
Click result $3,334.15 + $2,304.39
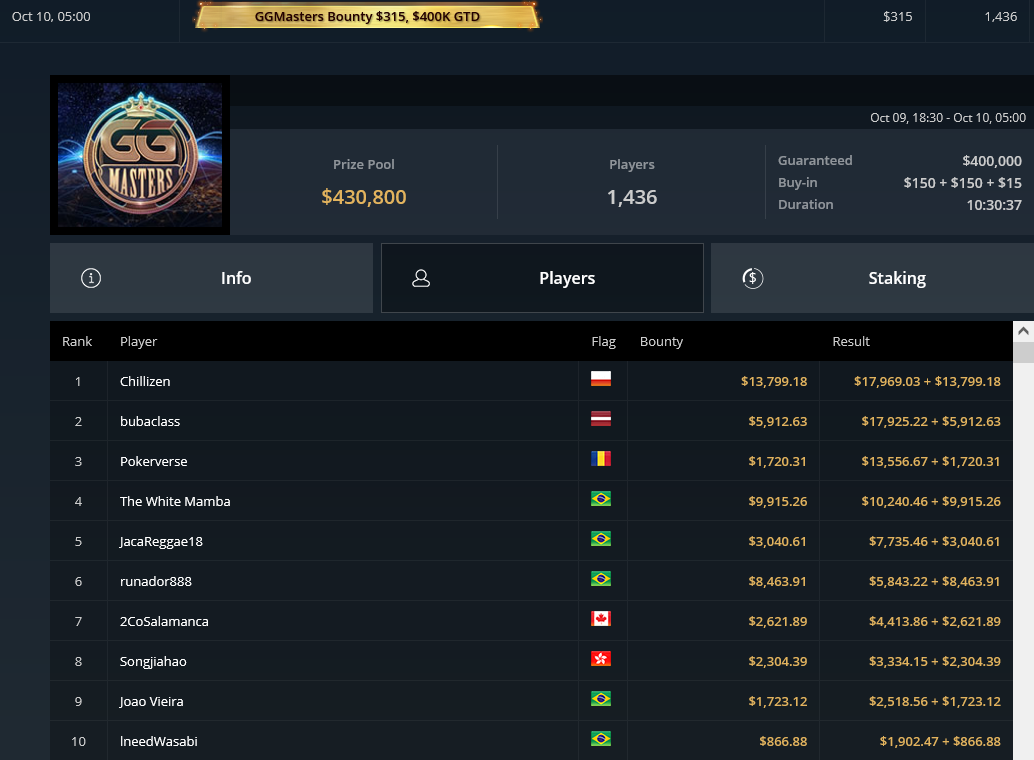[x=935, y=662]
